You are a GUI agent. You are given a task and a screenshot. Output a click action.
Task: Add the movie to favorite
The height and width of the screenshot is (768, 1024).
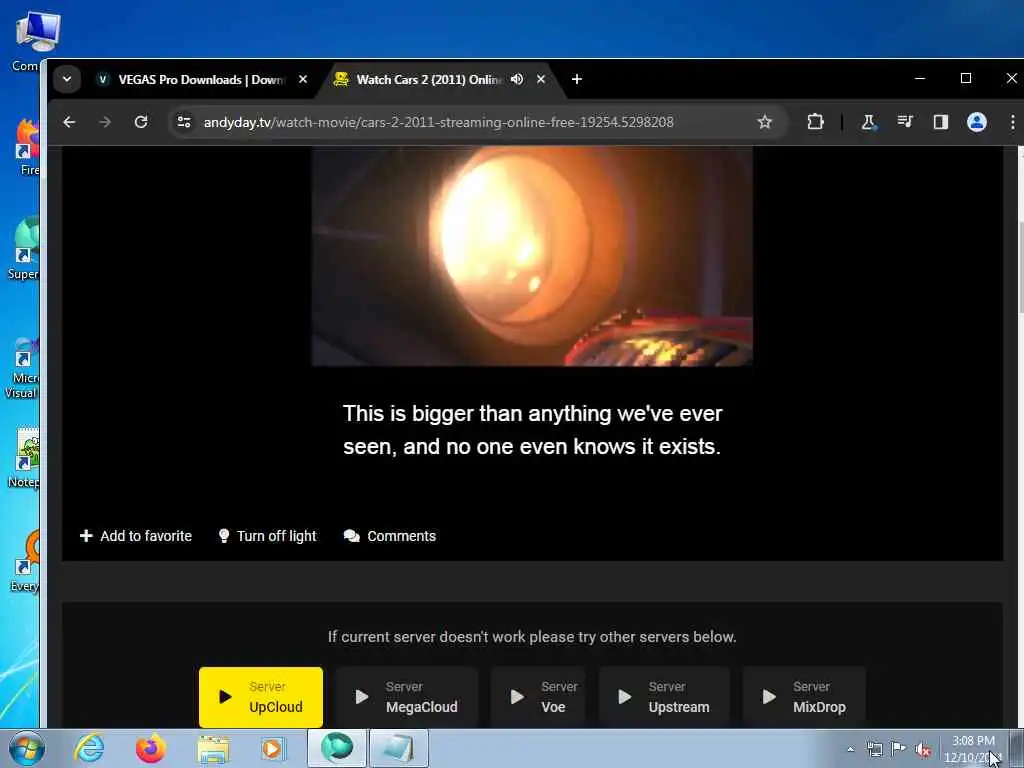point(136,536)
